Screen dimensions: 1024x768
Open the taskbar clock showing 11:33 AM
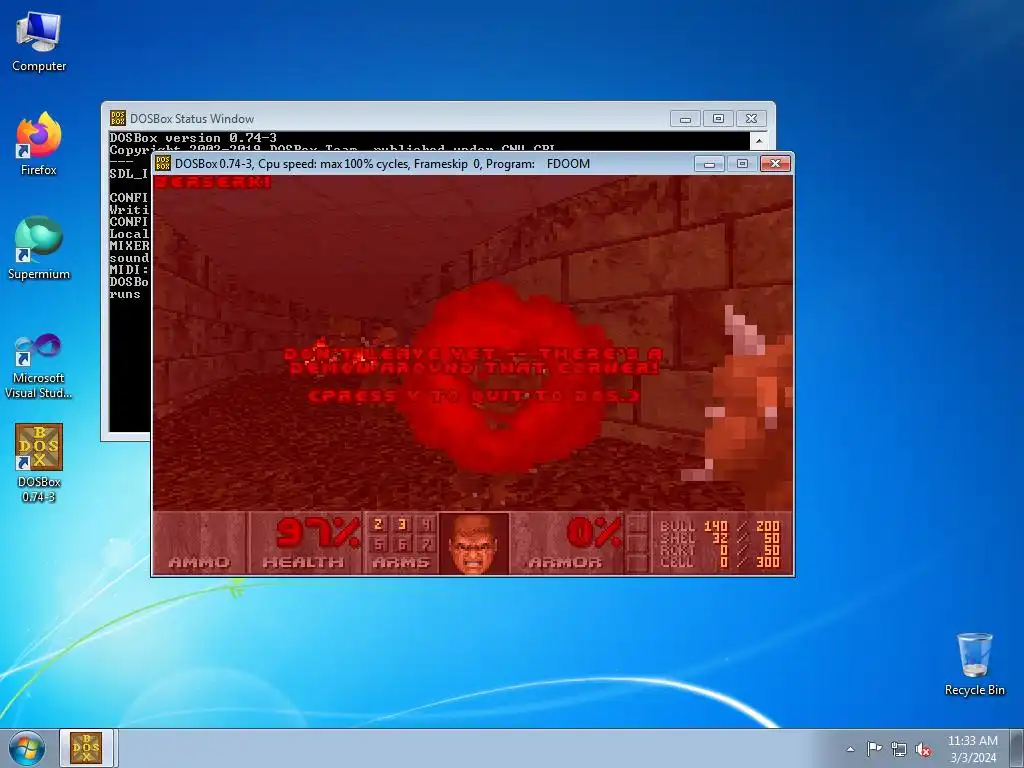[972, 748]
